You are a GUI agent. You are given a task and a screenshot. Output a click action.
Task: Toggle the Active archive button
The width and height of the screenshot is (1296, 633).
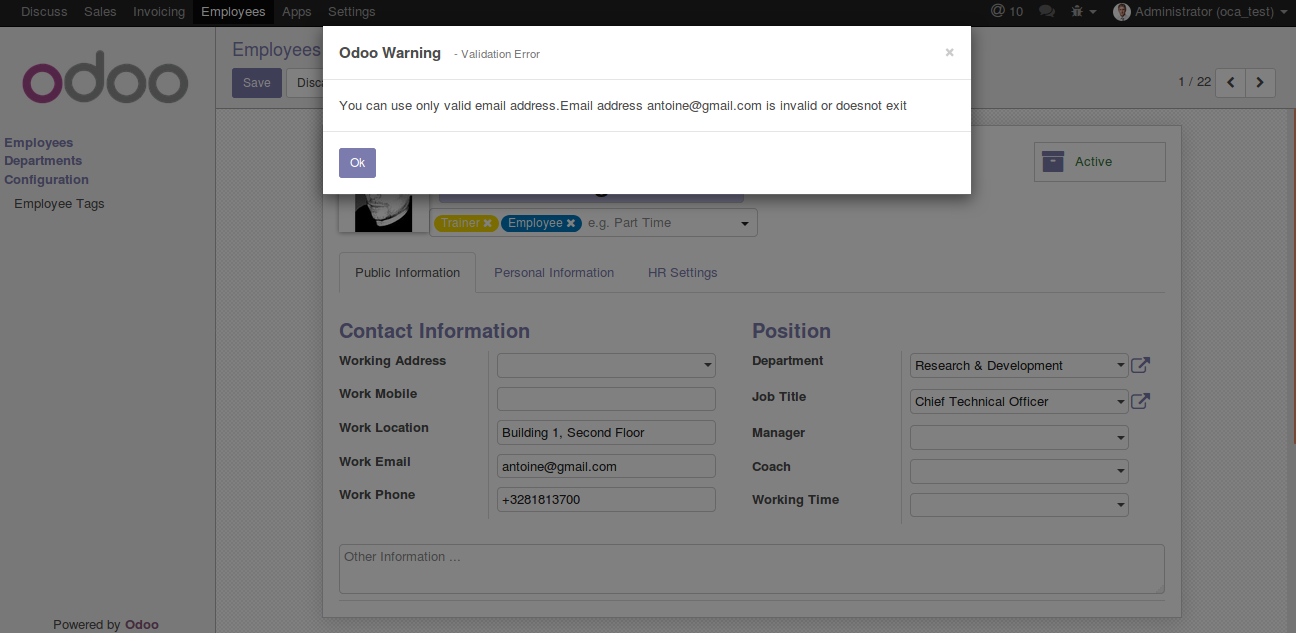1100,162
